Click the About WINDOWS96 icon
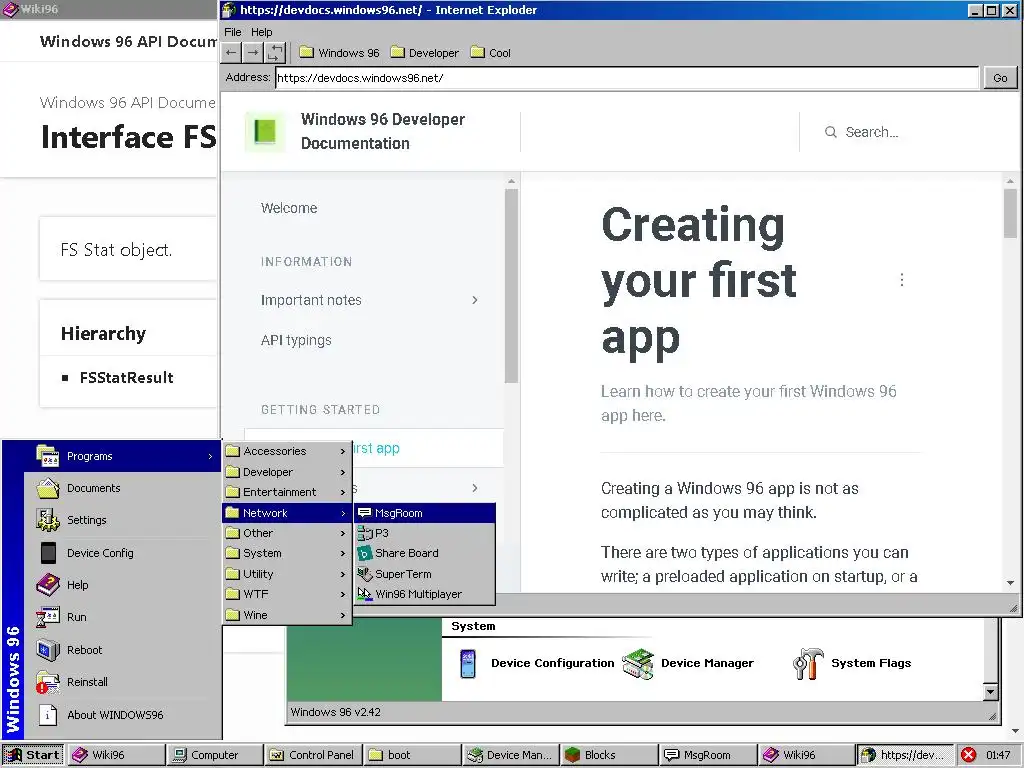The image size is (1024, 768). [x=48, y=714]
